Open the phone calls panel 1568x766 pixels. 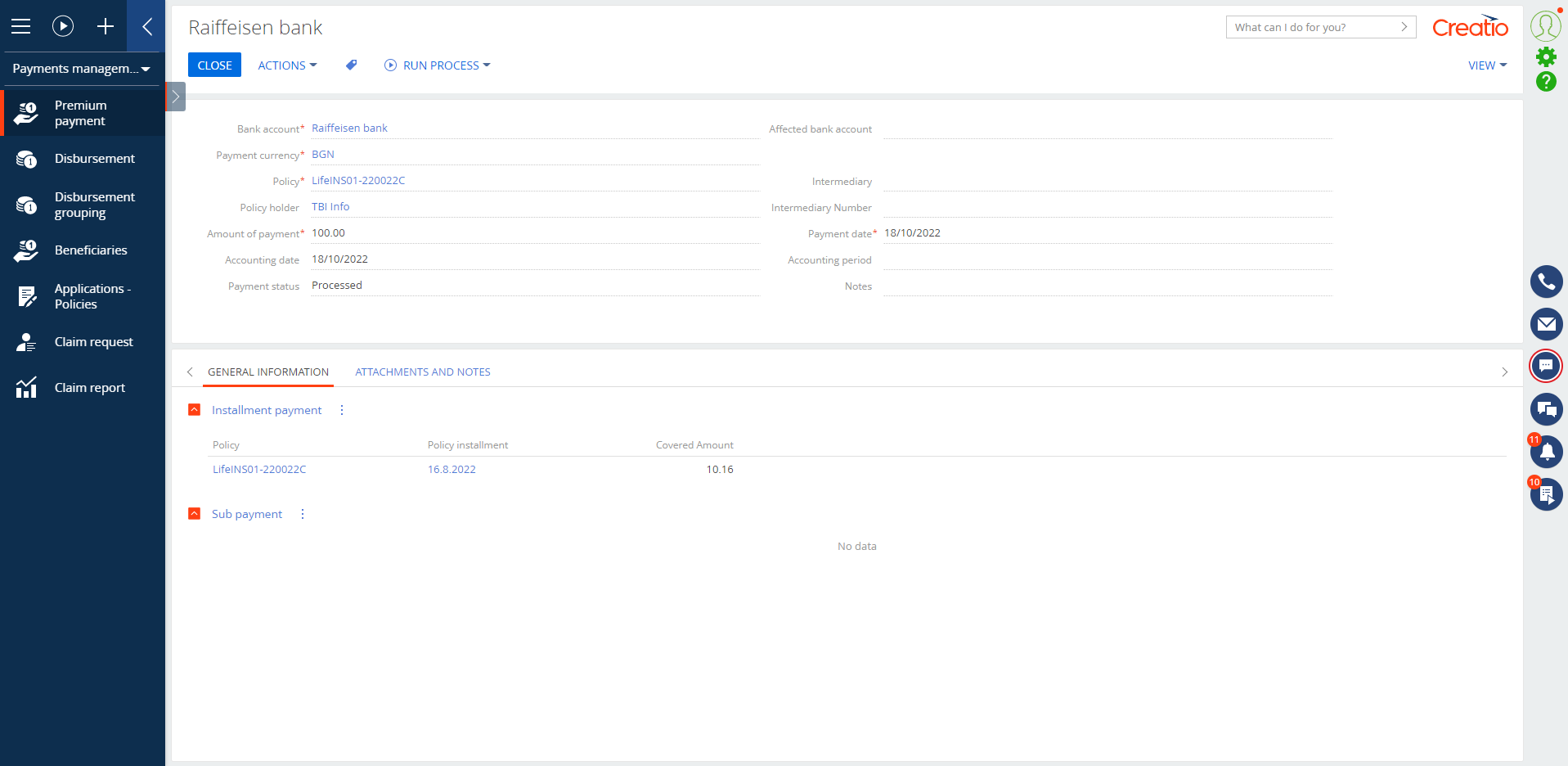coord(1546,282)
